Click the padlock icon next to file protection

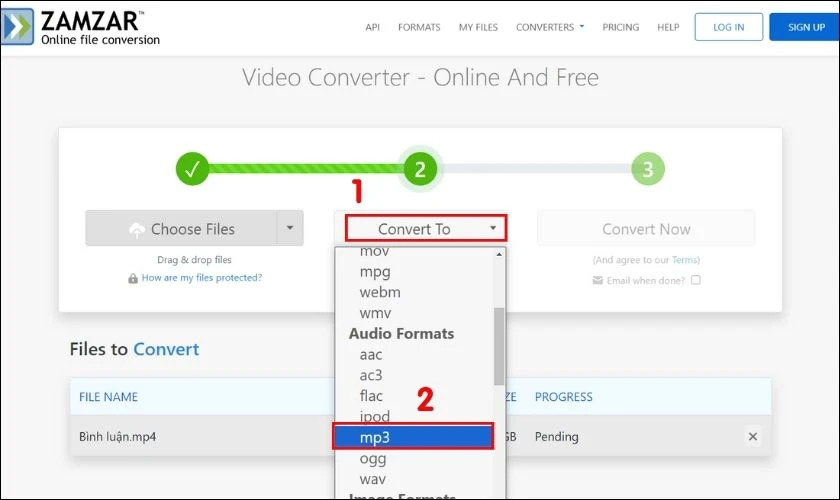coord(133,278)
